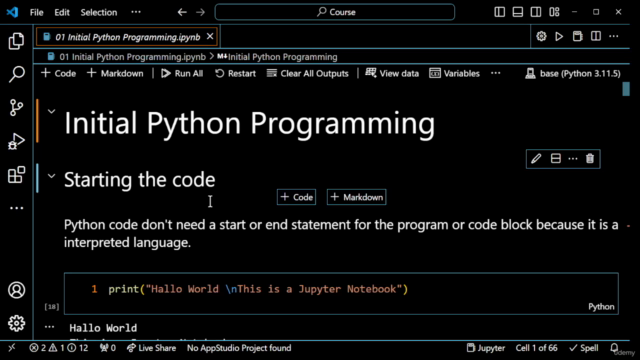Close the 01 Initial Python Programming.ipynb tab
Viewport: 640px width, 360px height.
(210, 37)
